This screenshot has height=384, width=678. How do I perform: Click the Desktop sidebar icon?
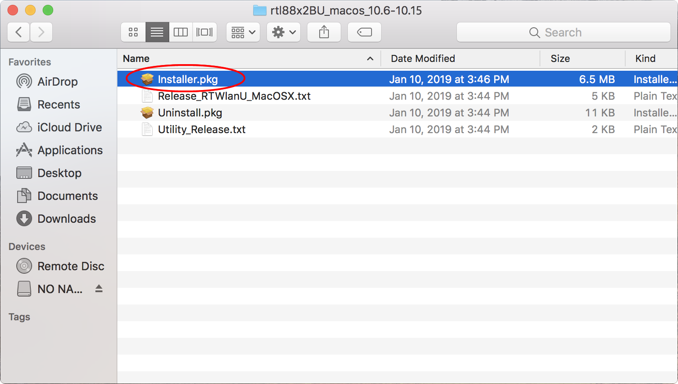point(24,173)
